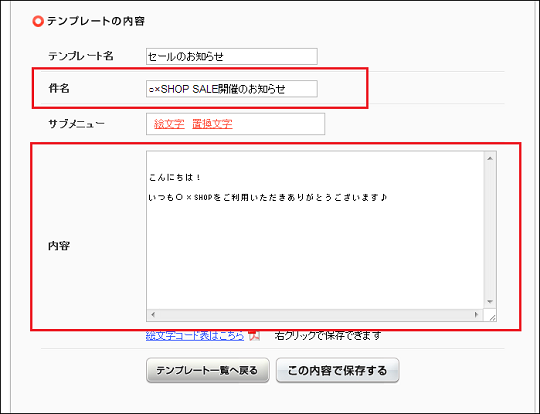Click the vertical scrollbar track of textarea
The image size is (540, 414).
coord(490,230)
